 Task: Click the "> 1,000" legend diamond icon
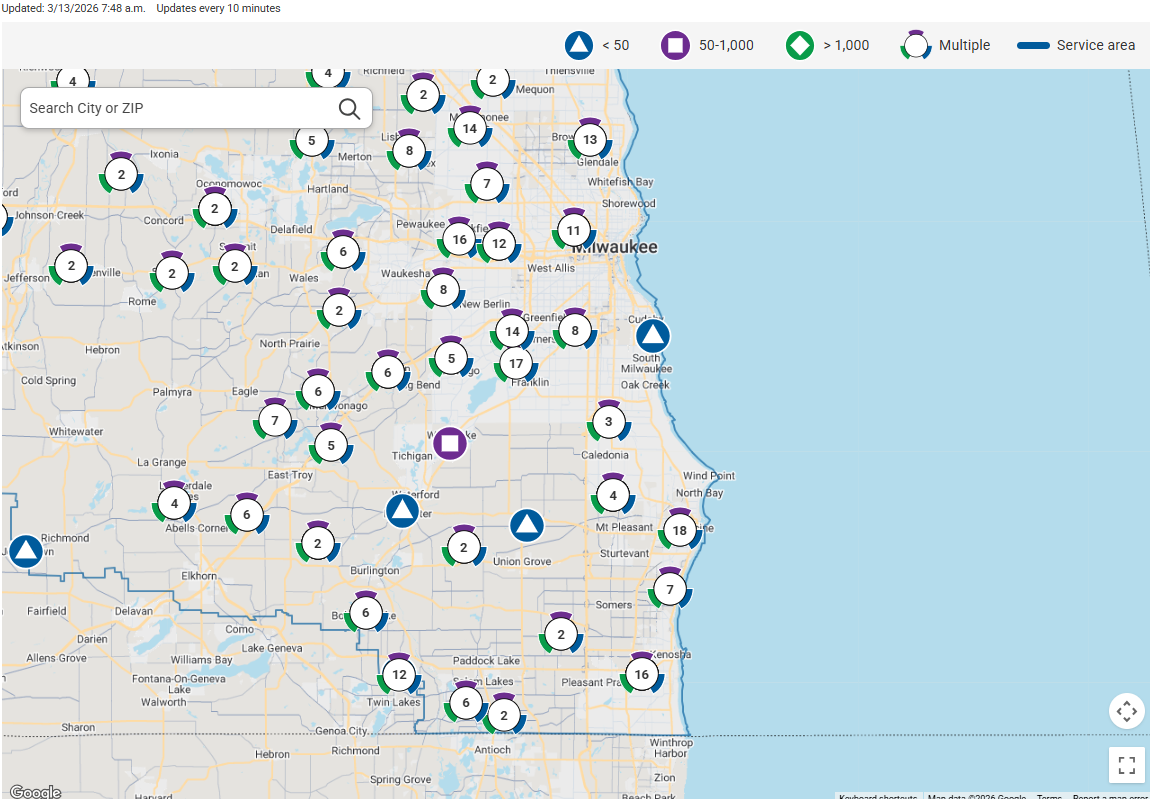click(799, 45)
